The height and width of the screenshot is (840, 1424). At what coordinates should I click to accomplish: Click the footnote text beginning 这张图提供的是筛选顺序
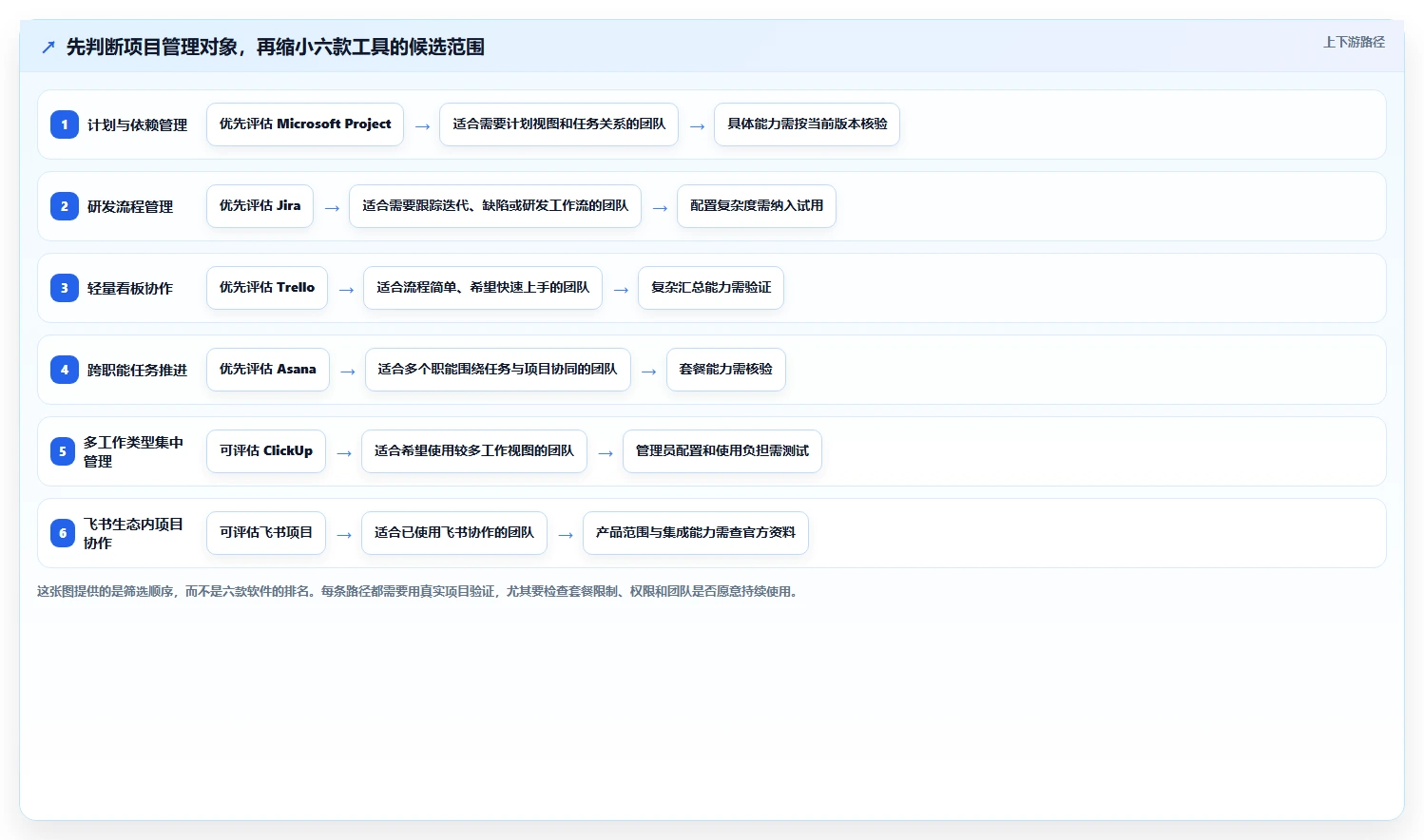tap(419, 591)
